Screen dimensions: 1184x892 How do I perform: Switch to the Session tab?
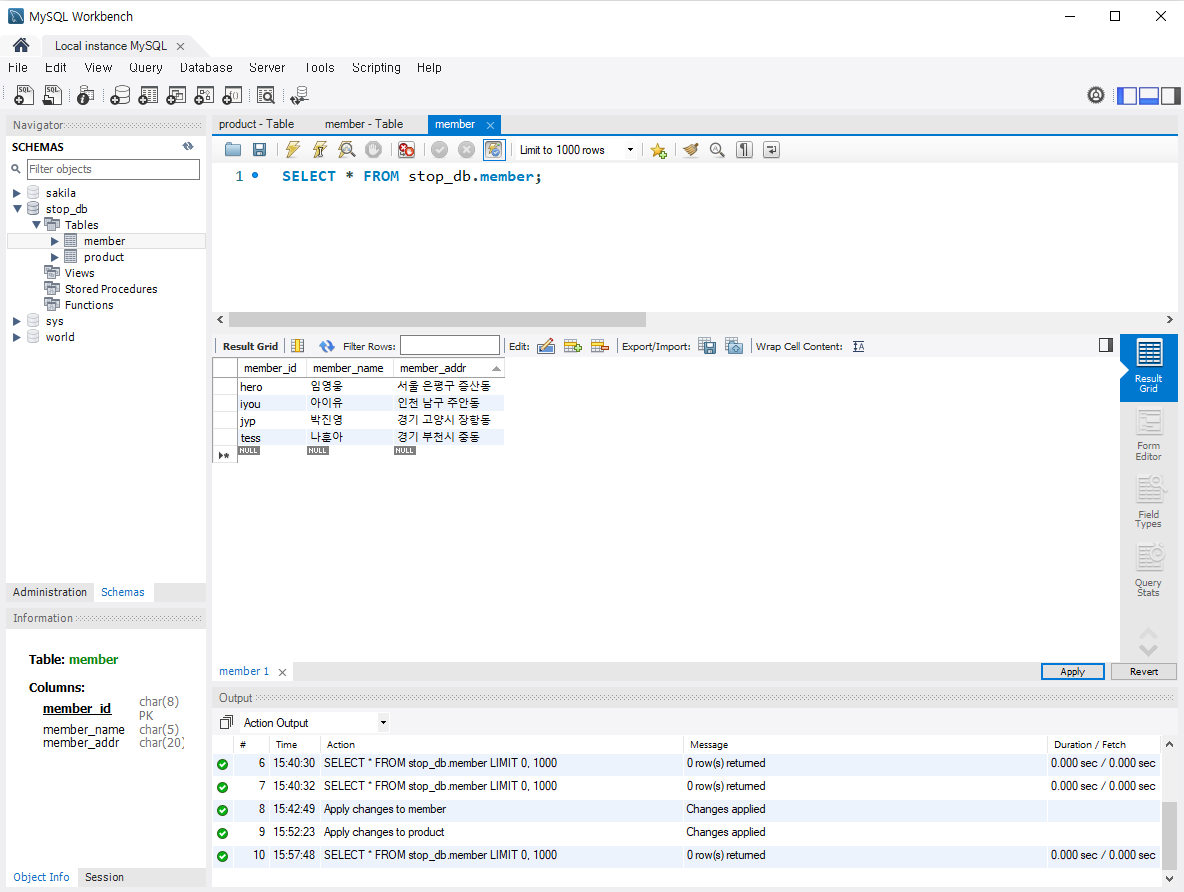pos(104,877)
